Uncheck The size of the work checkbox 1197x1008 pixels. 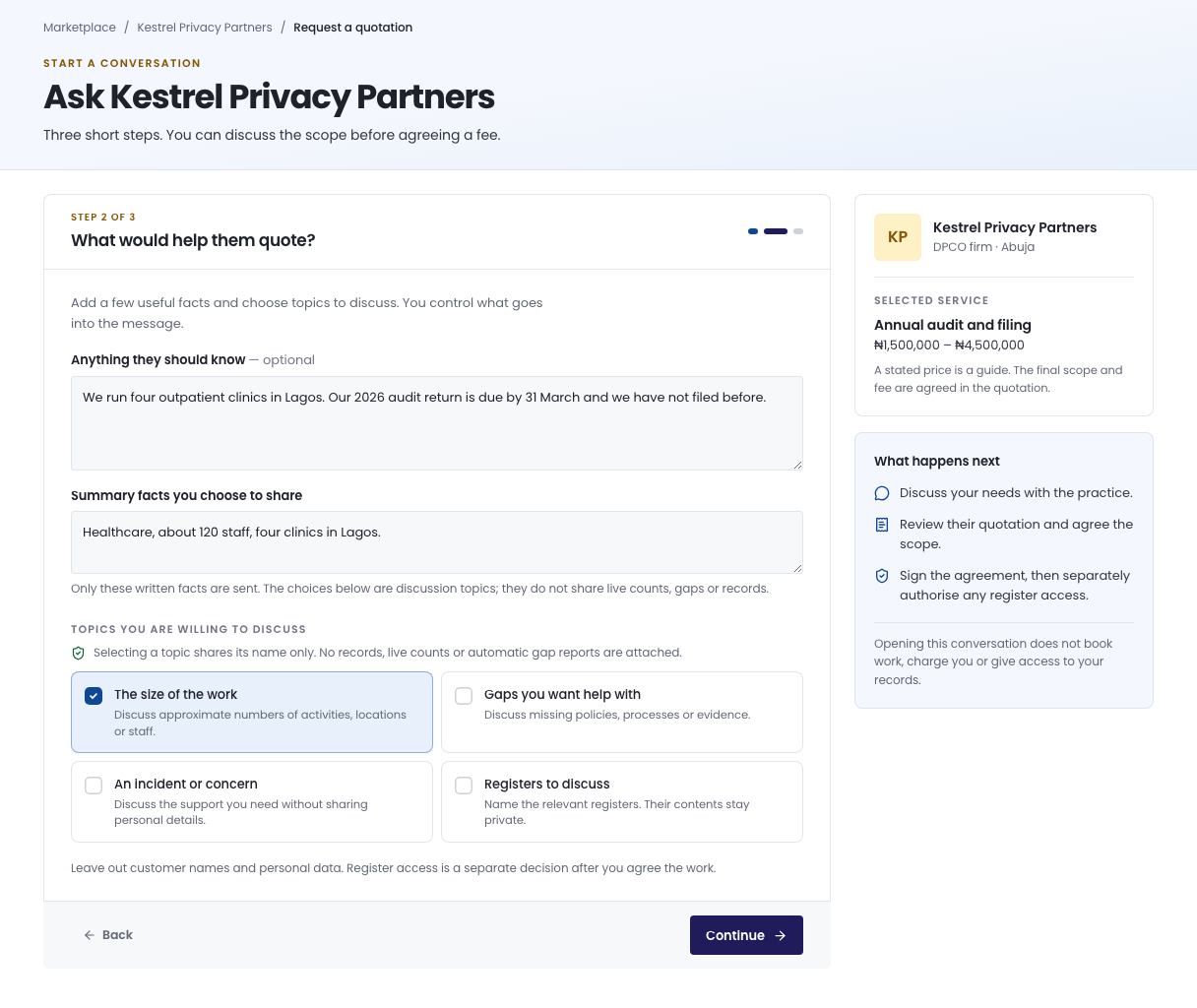94,696
